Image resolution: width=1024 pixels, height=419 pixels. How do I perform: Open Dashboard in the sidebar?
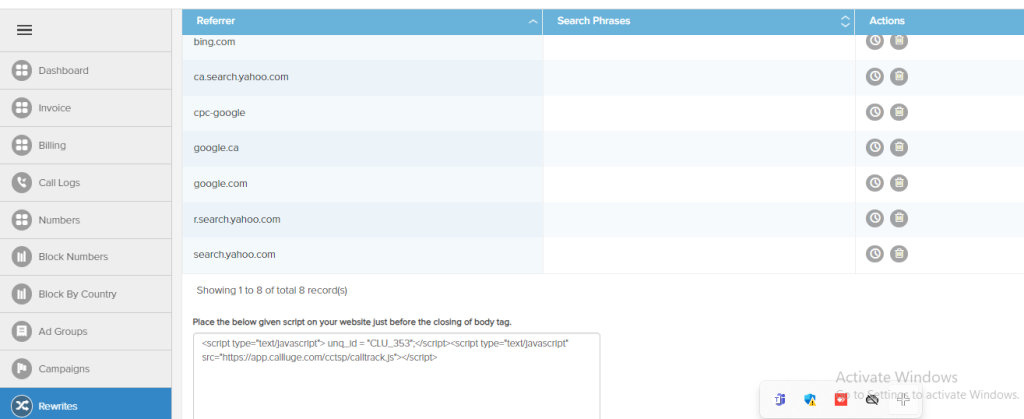[63, 71]
